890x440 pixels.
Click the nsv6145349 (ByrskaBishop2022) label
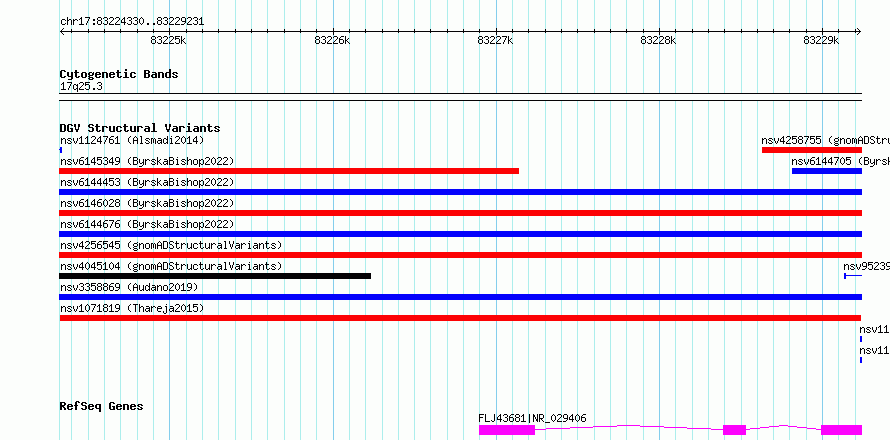(x=147, y=161)
